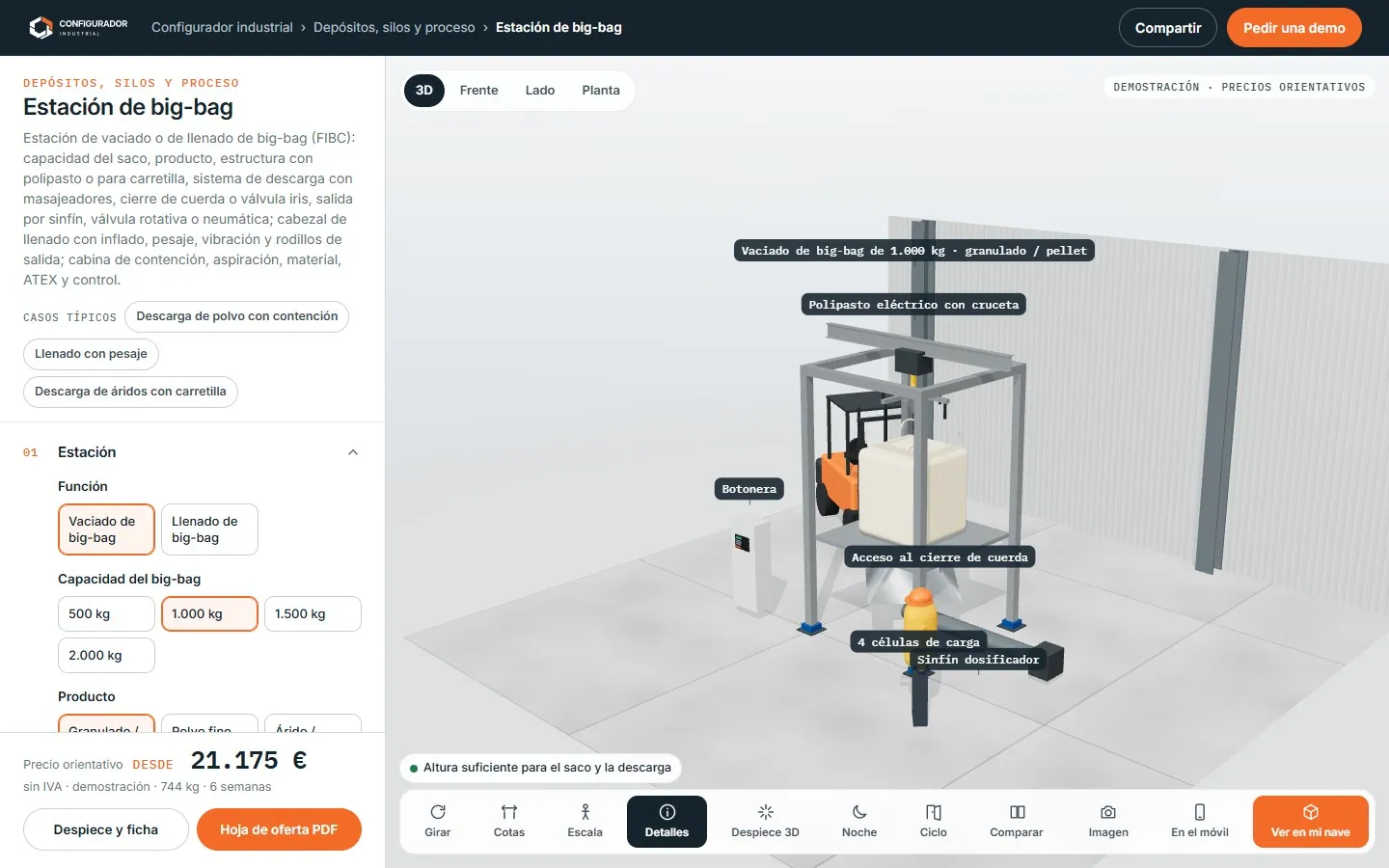Activate the Girar rotate tool
The height and width of the screenshot is (868, 1389).
[x=438, y=822]
